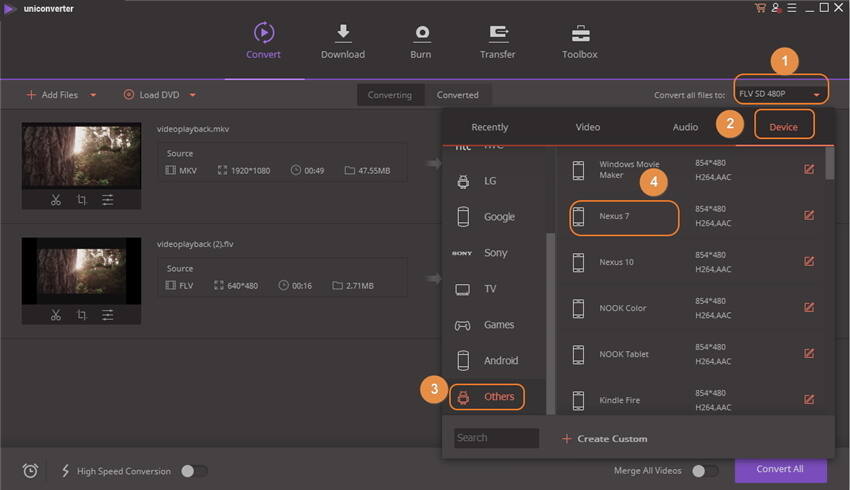Image resolution: width=850 pixels, height=490 pixels.
Task: Open the Burn section
Action: (x=421, y=42)
